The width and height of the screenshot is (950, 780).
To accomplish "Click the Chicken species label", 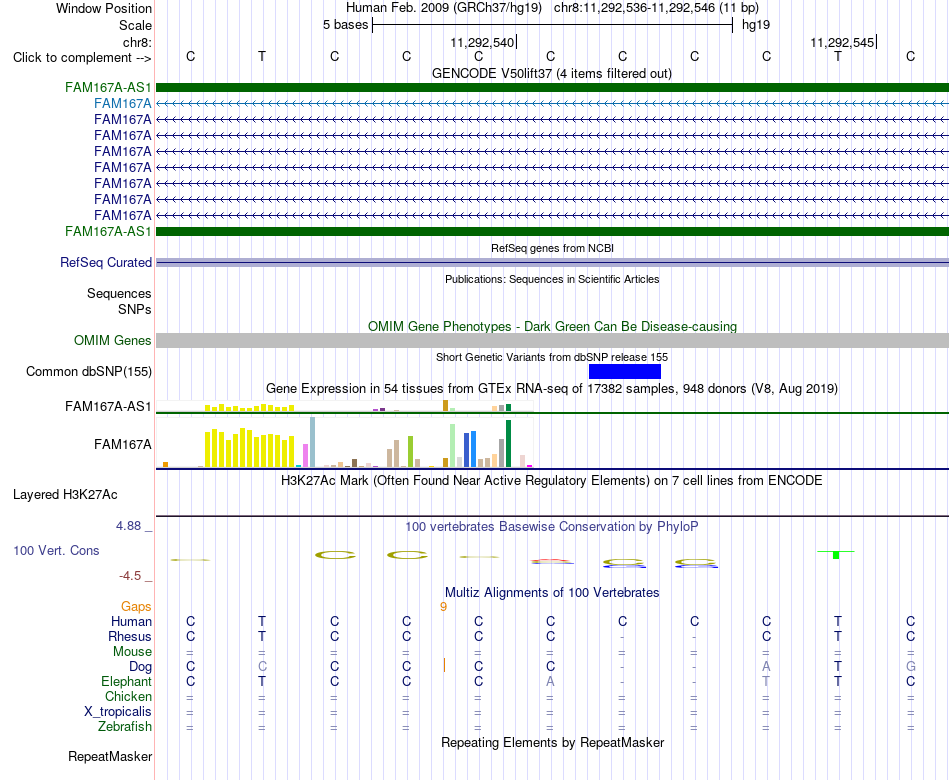I will pos(128,696).
